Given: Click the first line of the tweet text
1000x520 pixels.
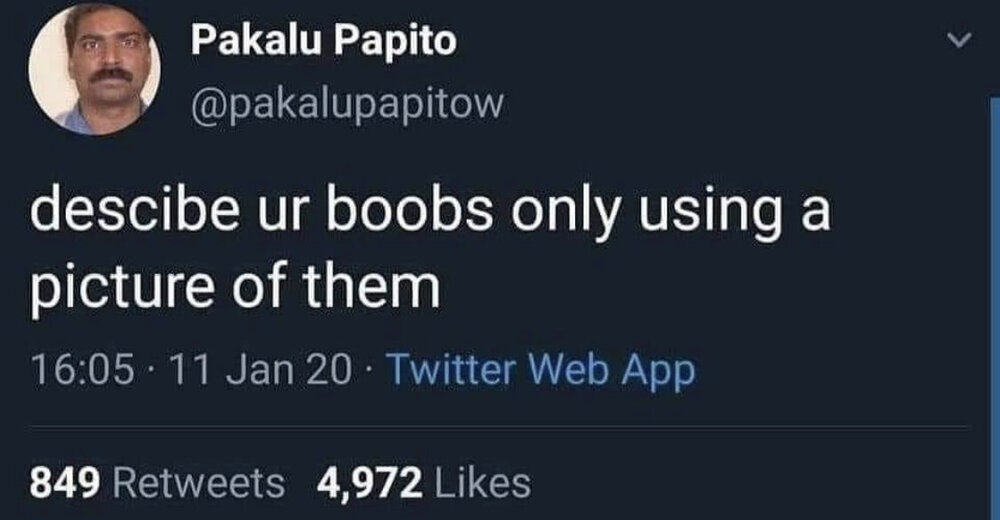Looking at the screenshot, I should [x=430, y=213].
